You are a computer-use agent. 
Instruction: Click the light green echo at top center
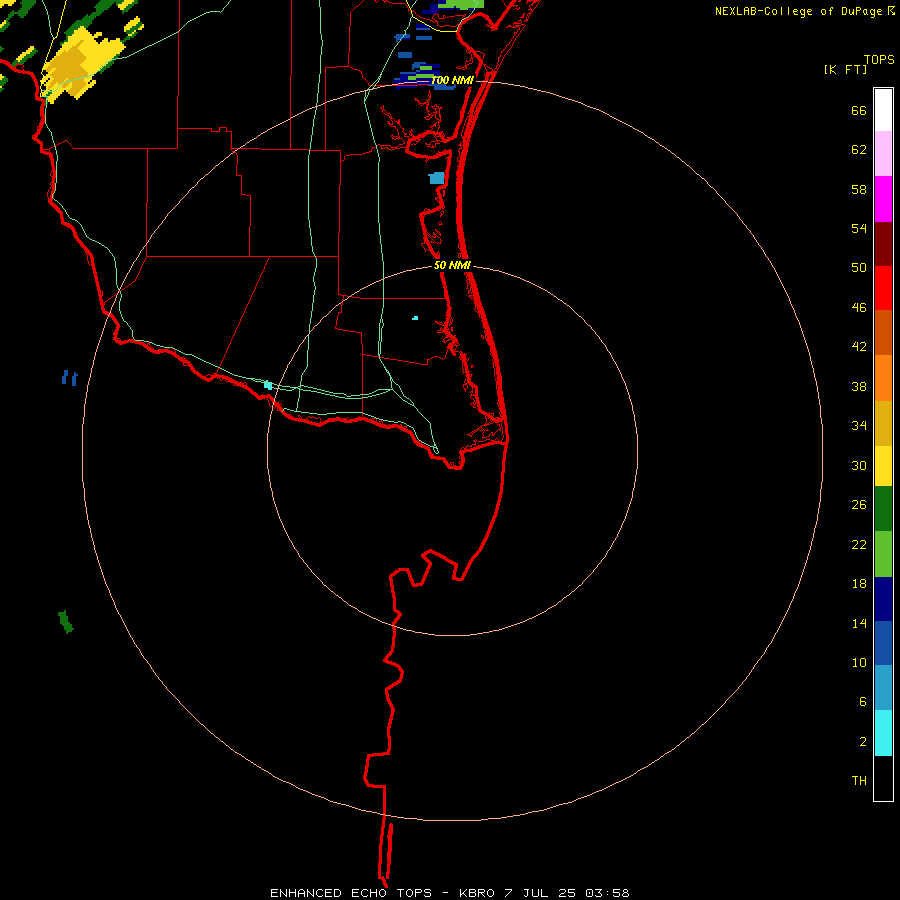pyautogui.click(x=460, y=3)
